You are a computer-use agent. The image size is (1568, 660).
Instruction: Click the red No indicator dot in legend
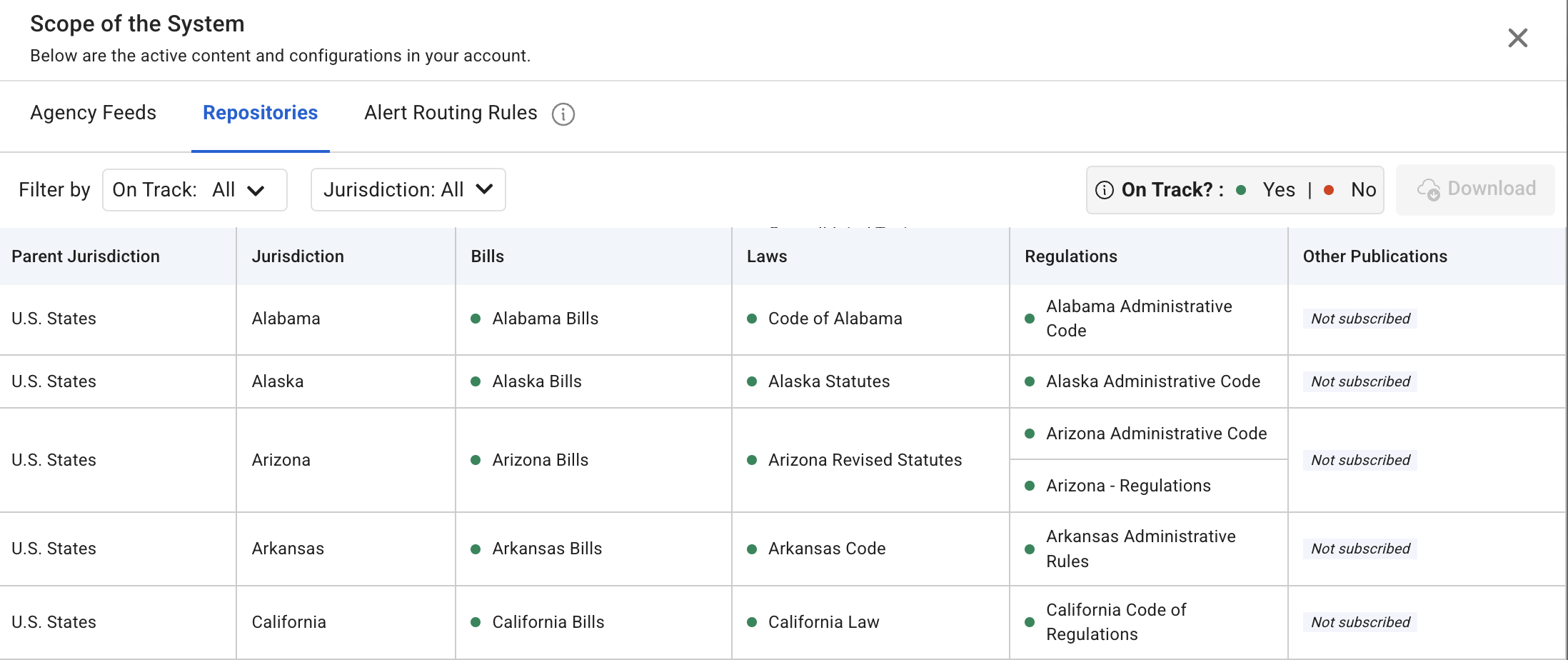[x=1329, y=190]
